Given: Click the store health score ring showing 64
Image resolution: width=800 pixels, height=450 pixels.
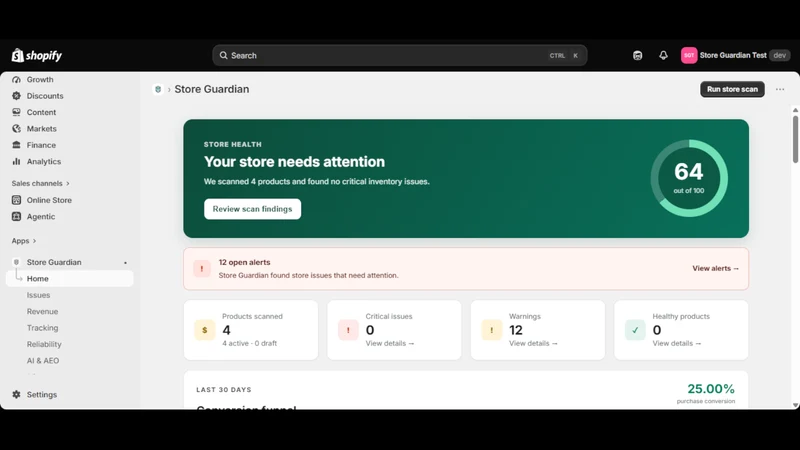Looking at the screenshot, I should (x=689, y=178).
